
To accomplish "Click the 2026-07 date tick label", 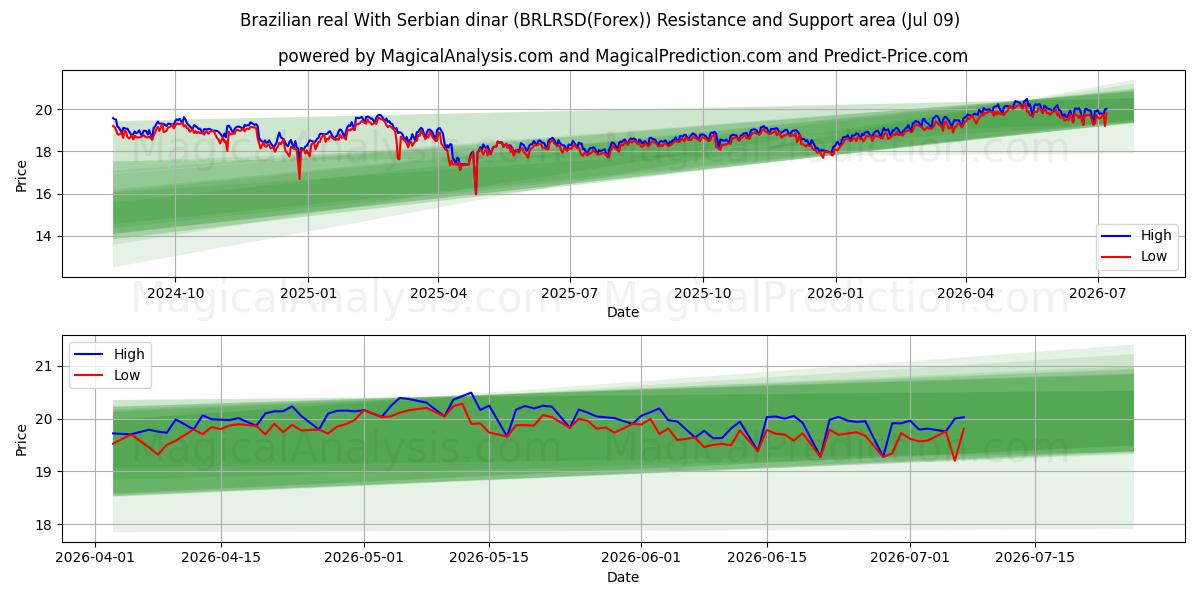I will coord(1096,294).
